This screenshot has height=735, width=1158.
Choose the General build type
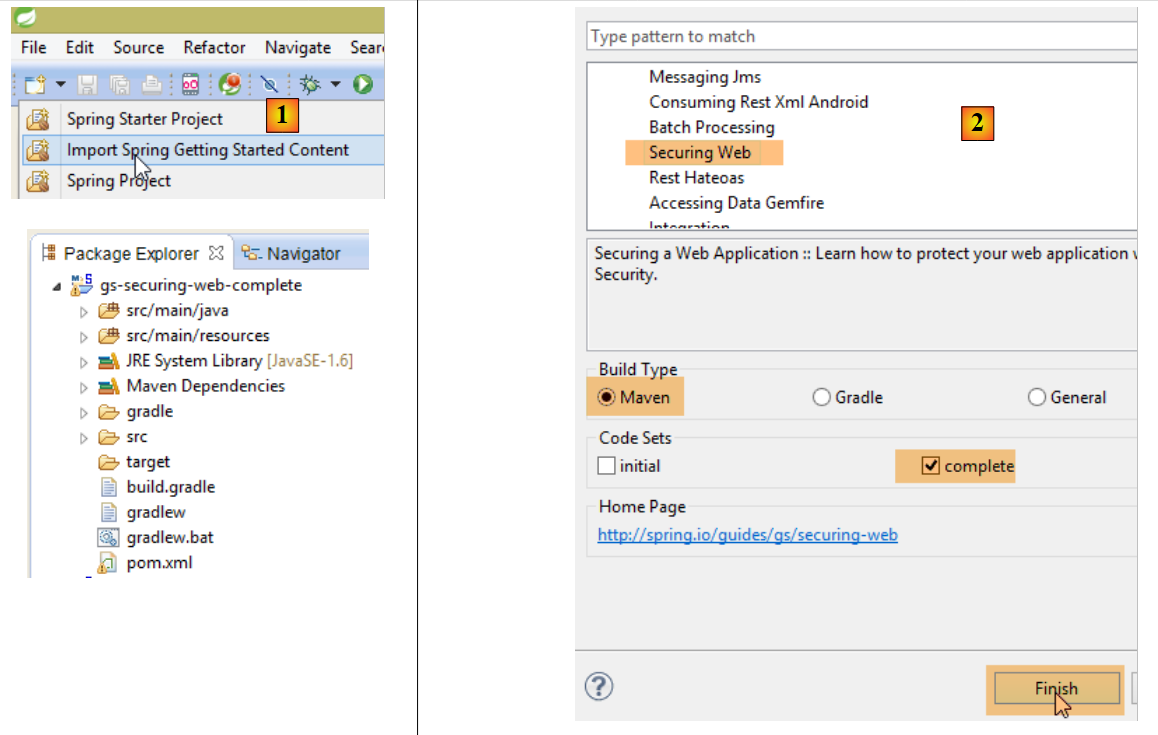tap(1037, 397)
